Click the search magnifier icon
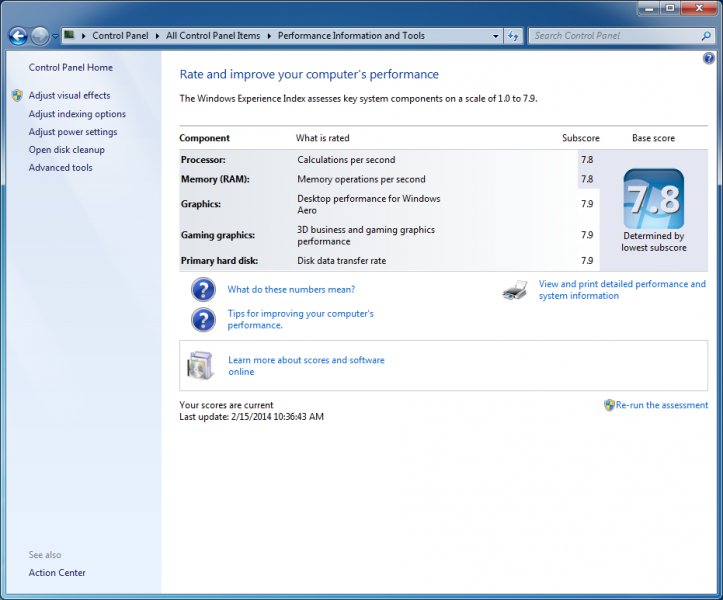The height and width of the screenshot is (600, 723). click(x=706, y=36)
